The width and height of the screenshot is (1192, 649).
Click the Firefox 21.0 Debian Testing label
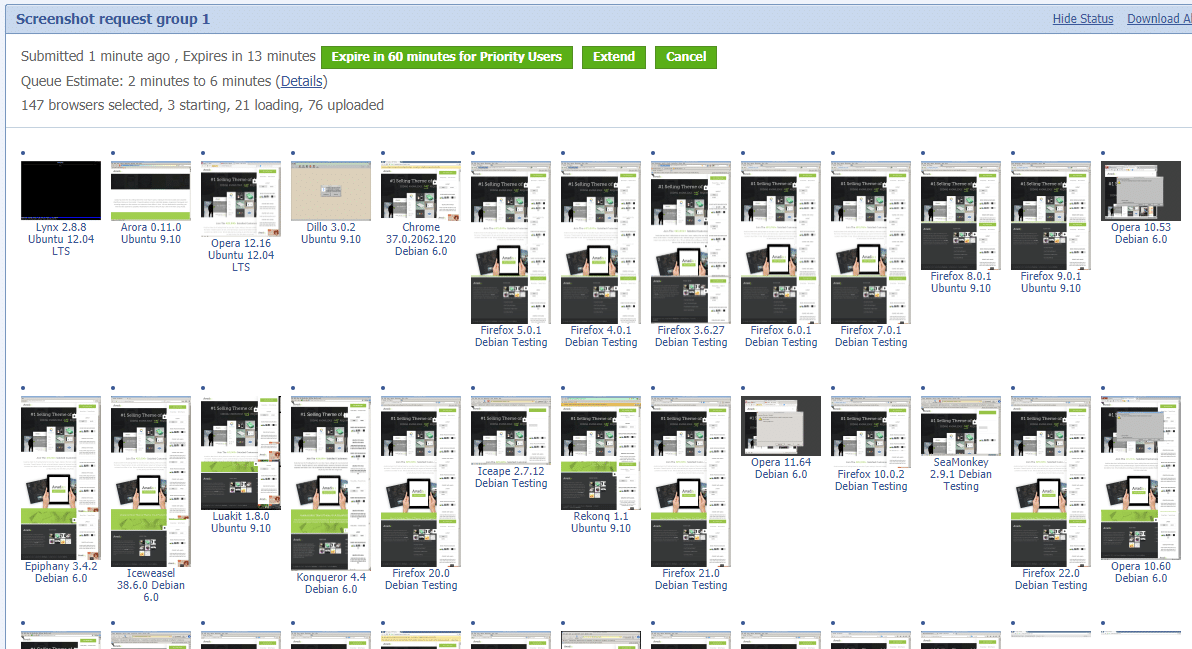click(x=691, y=579)
